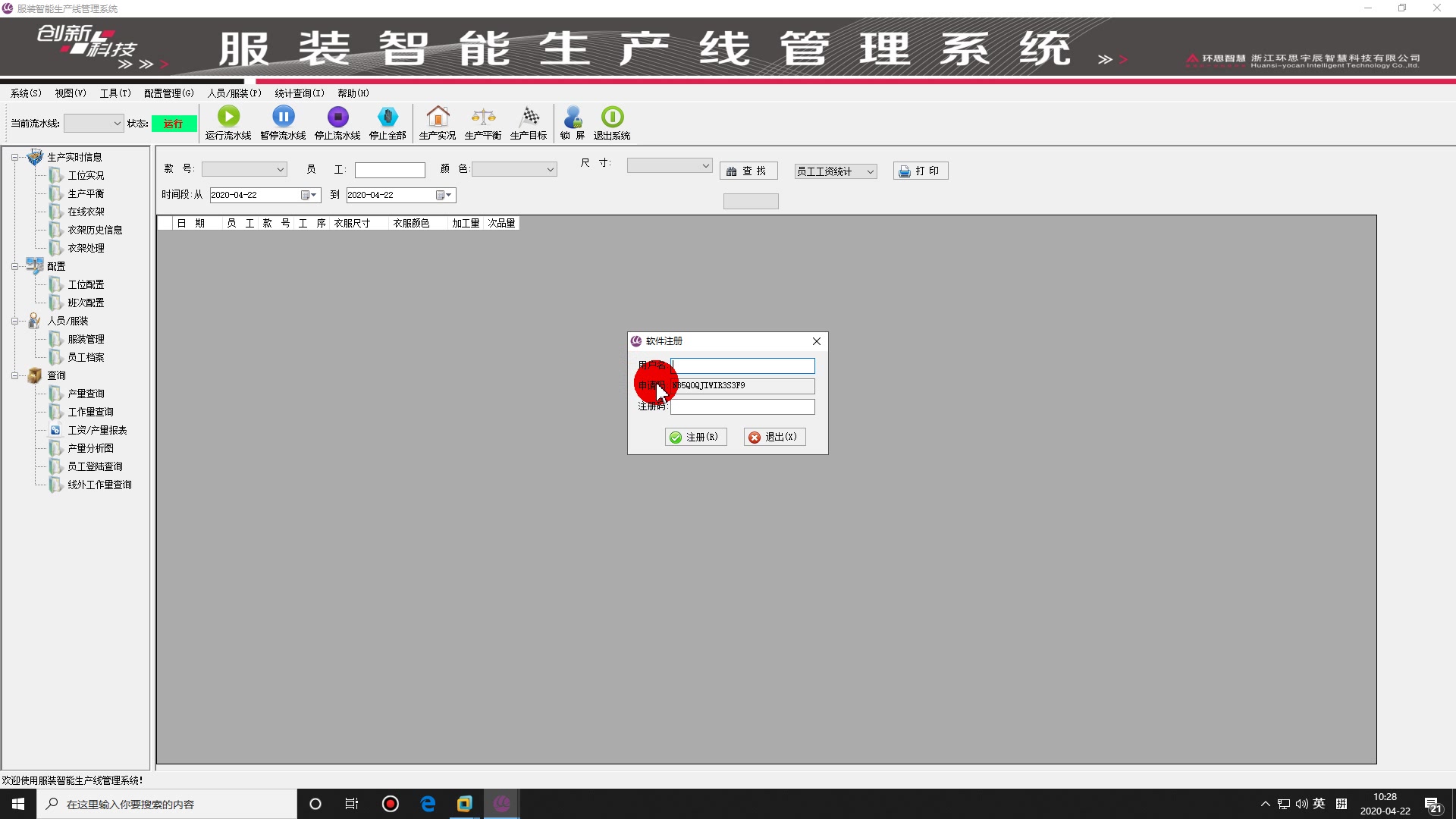Open the 人员/服装(P) menu

234,93
